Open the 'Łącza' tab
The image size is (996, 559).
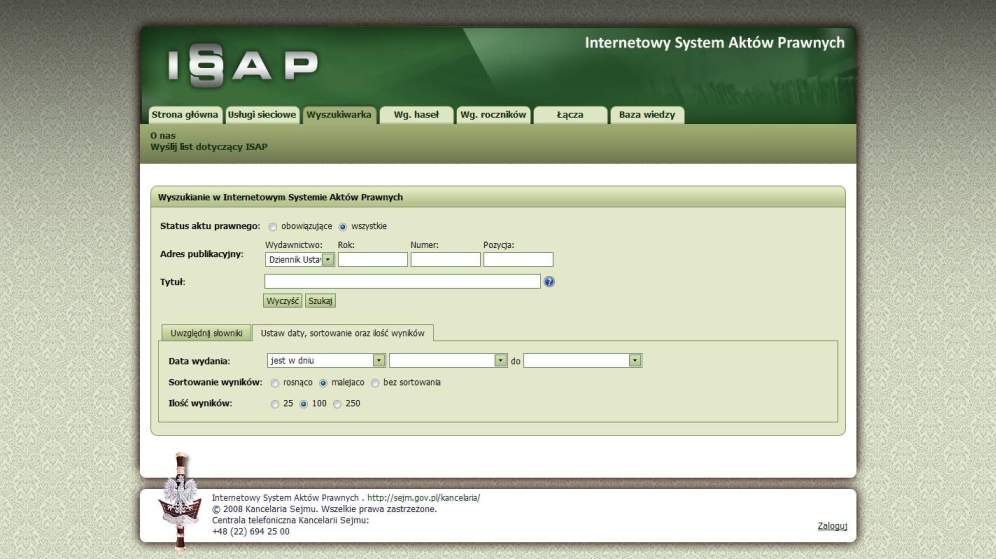[570, 115]
